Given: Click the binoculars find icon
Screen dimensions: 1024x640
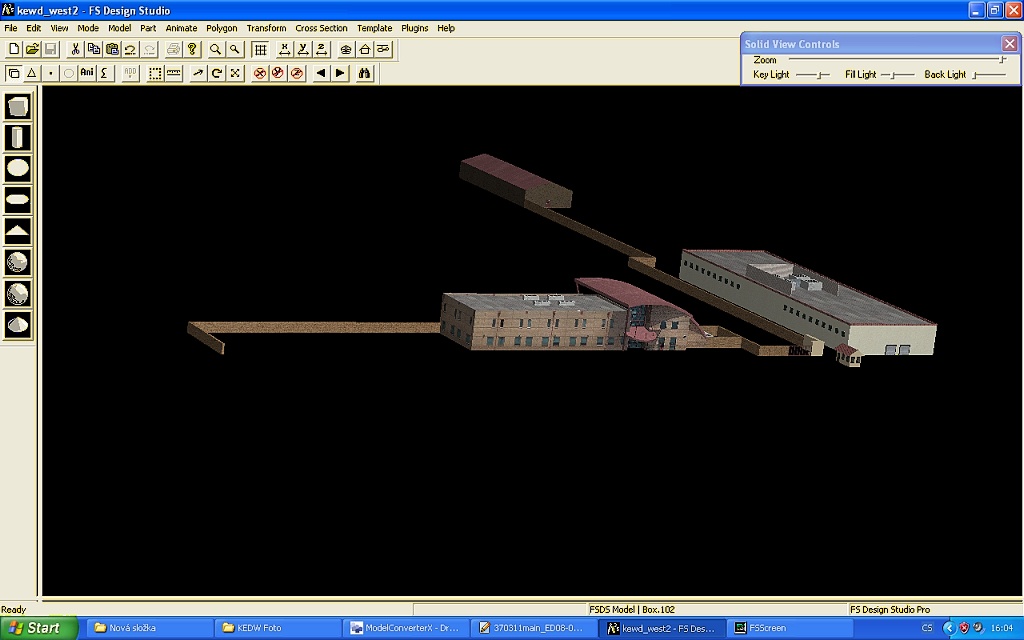Looking at the screenshot, I should 365,73.
